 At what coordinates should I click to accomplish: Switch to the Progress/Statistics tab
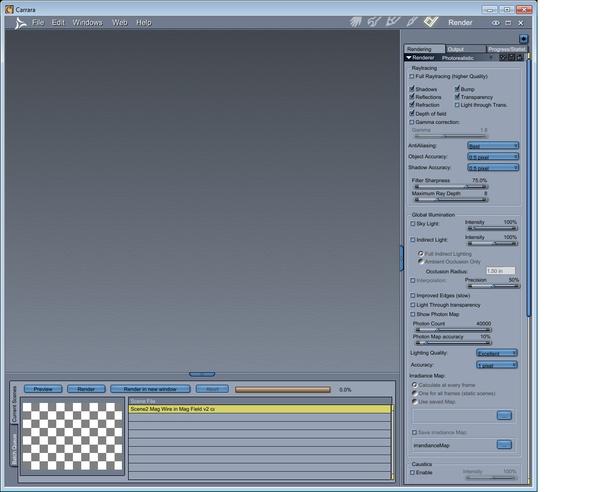point(507,49)
